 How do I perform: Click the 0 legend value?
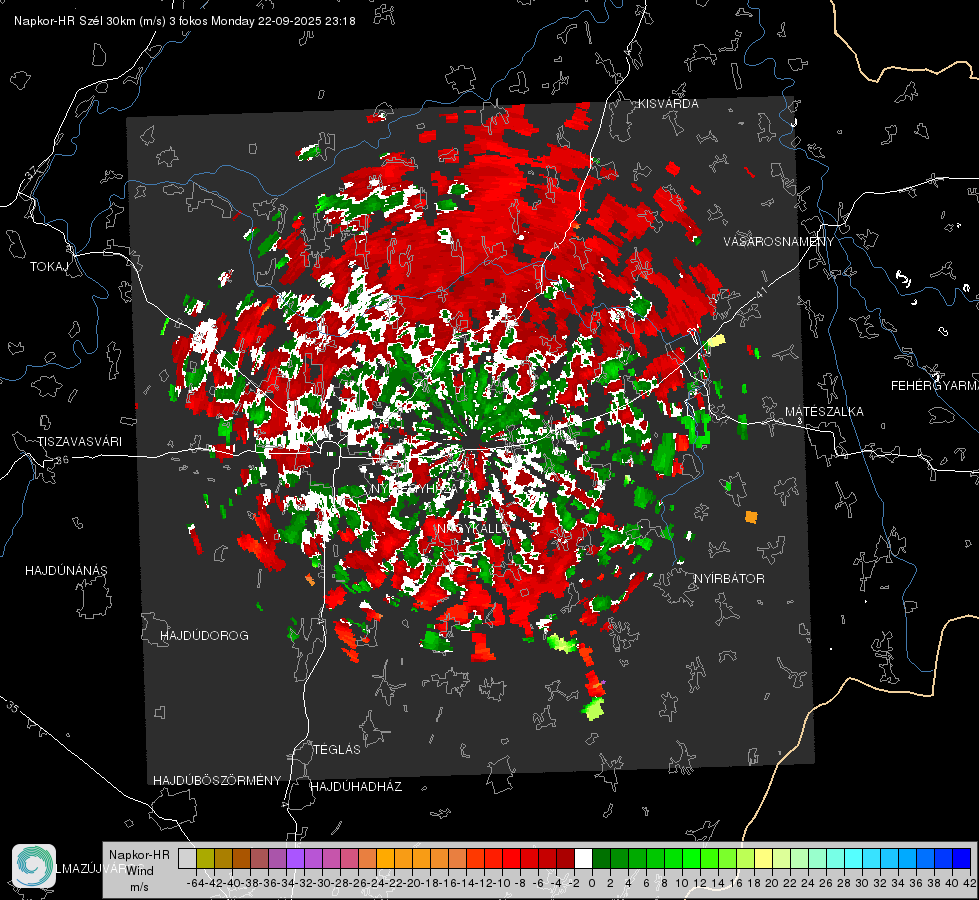[x=592, y=883]
